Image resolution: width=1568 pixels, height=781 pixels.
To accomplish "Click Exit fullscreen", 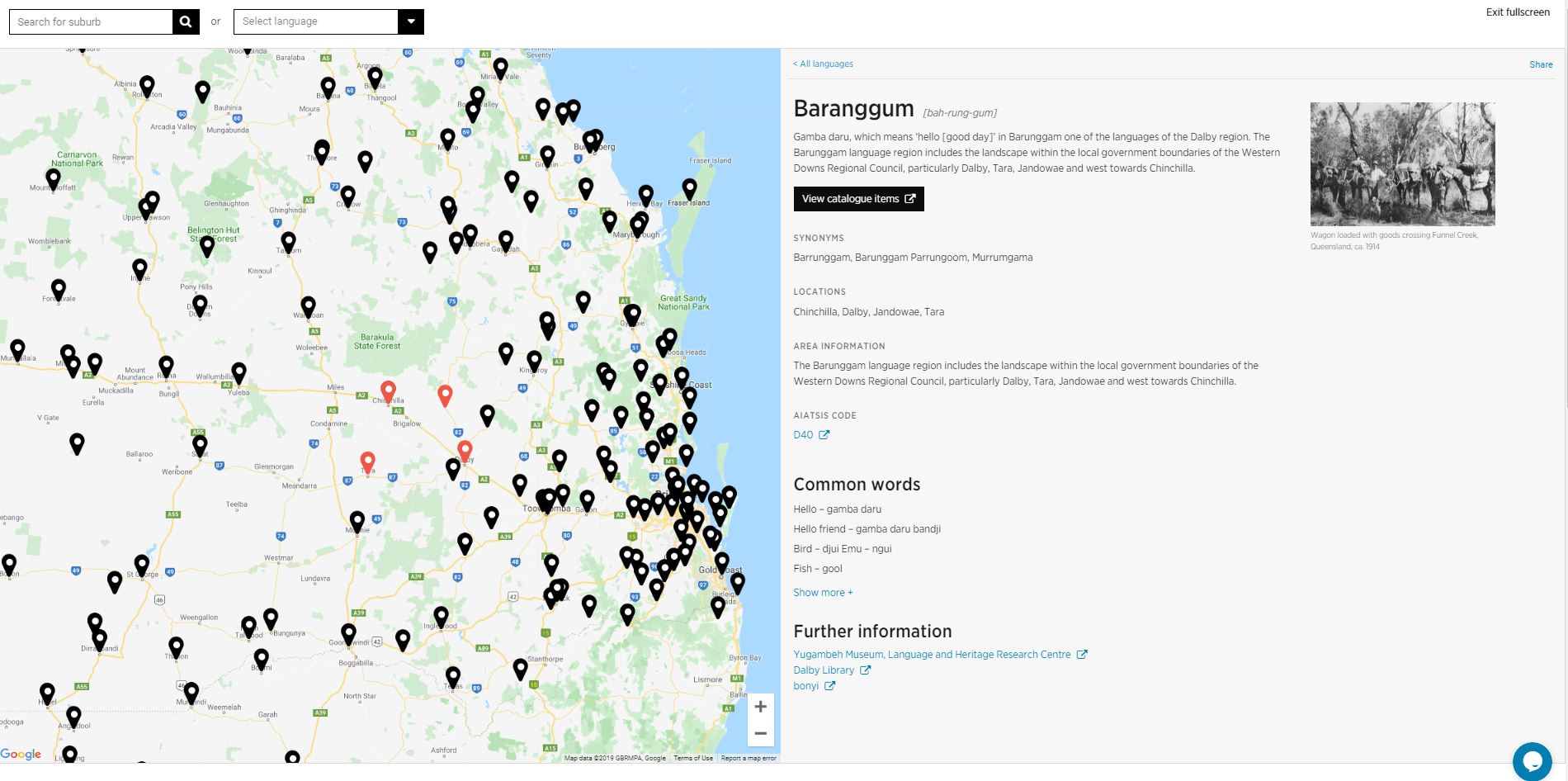I will point(1517,12).
